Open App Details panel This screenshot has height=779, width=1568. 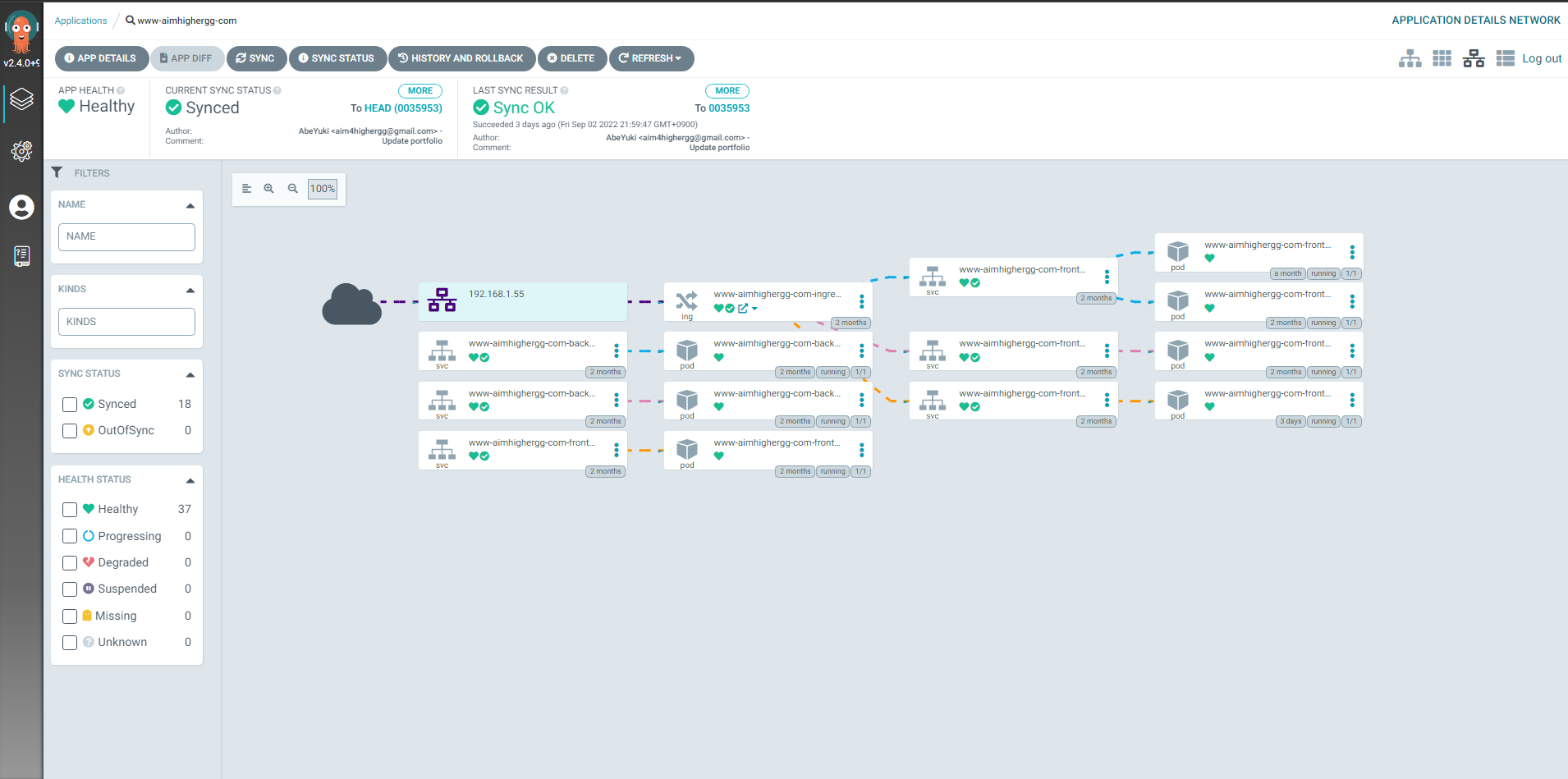101,58
